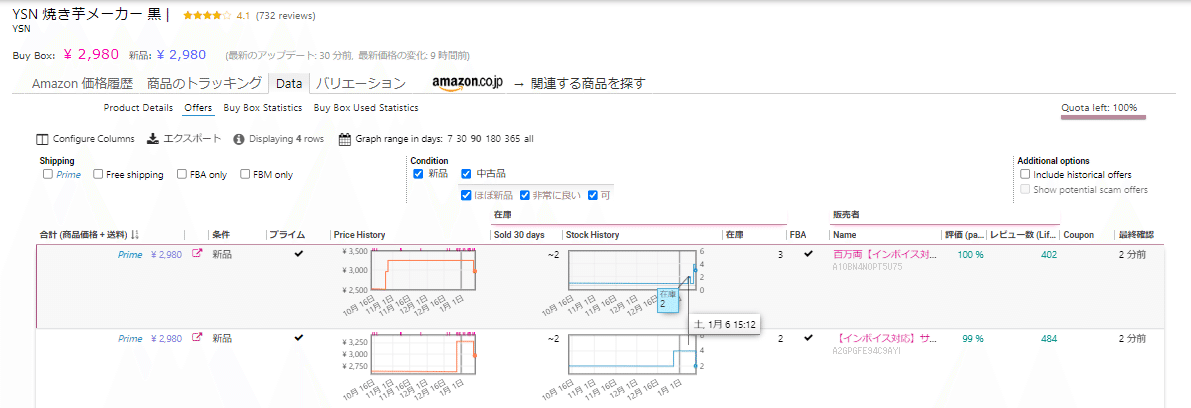Set graph range to 180 days
Screen dimensions: 1191x408
click(494, 139)
